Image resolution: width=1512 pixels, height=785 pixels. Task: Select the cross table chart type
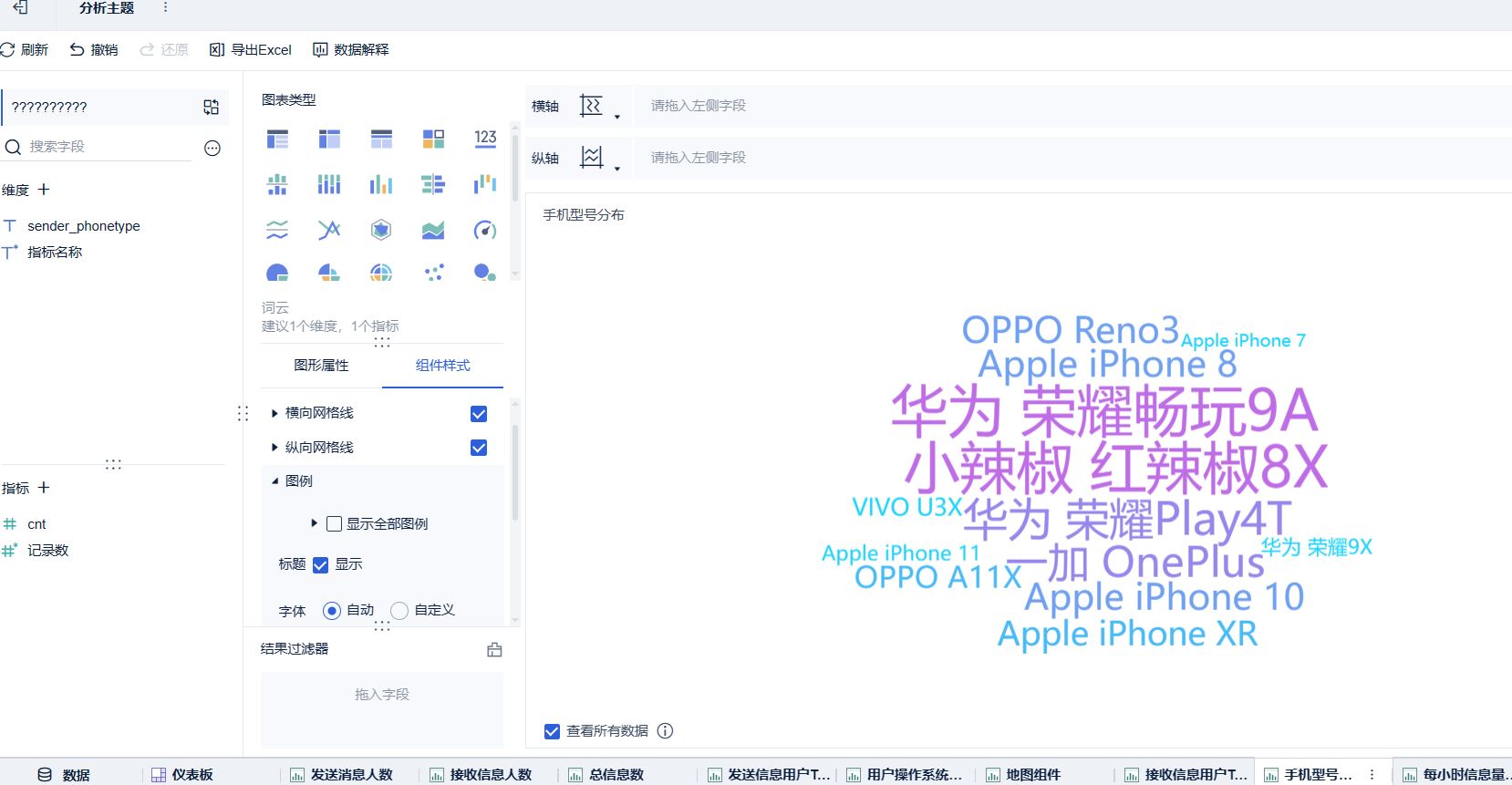tap(329, 139)
